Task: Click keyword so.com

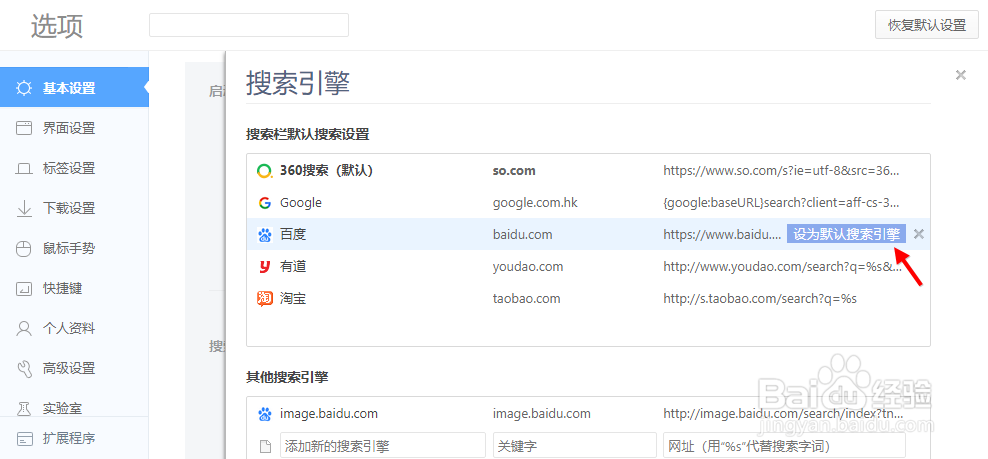Action: (514, 171)
